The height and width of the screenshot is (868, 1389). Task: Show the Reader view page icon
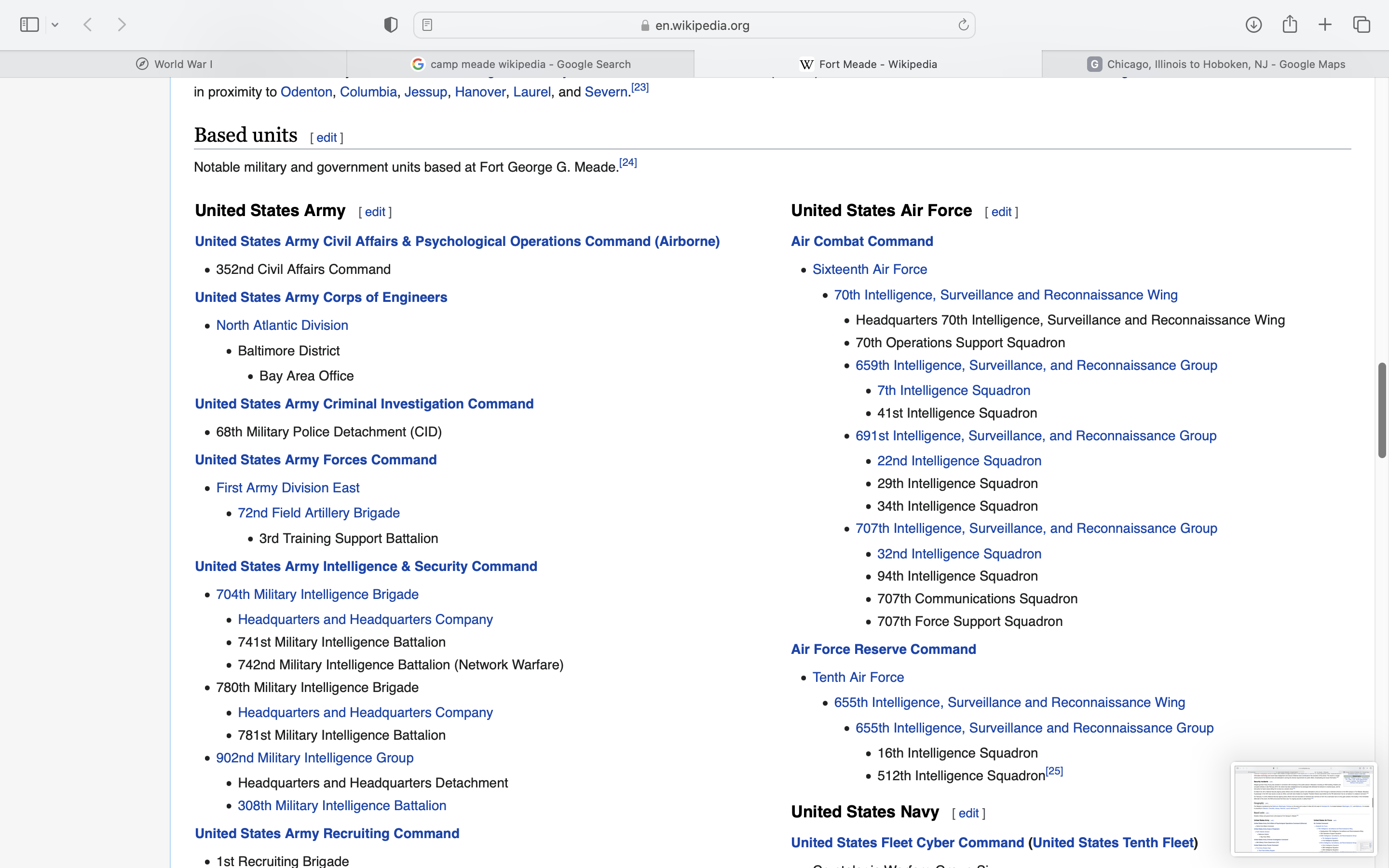pyautogui.click(x=427, y=25)
